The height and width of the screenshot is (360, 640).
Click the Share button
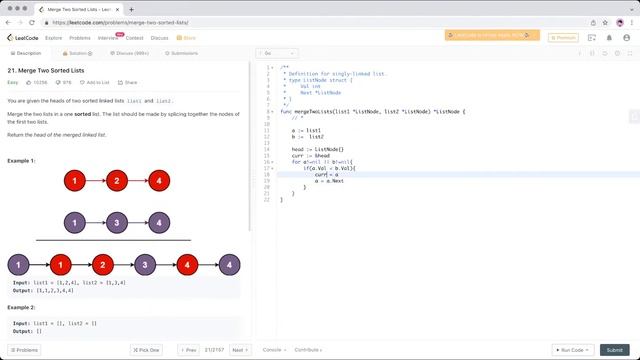click(x=127, y=82)
